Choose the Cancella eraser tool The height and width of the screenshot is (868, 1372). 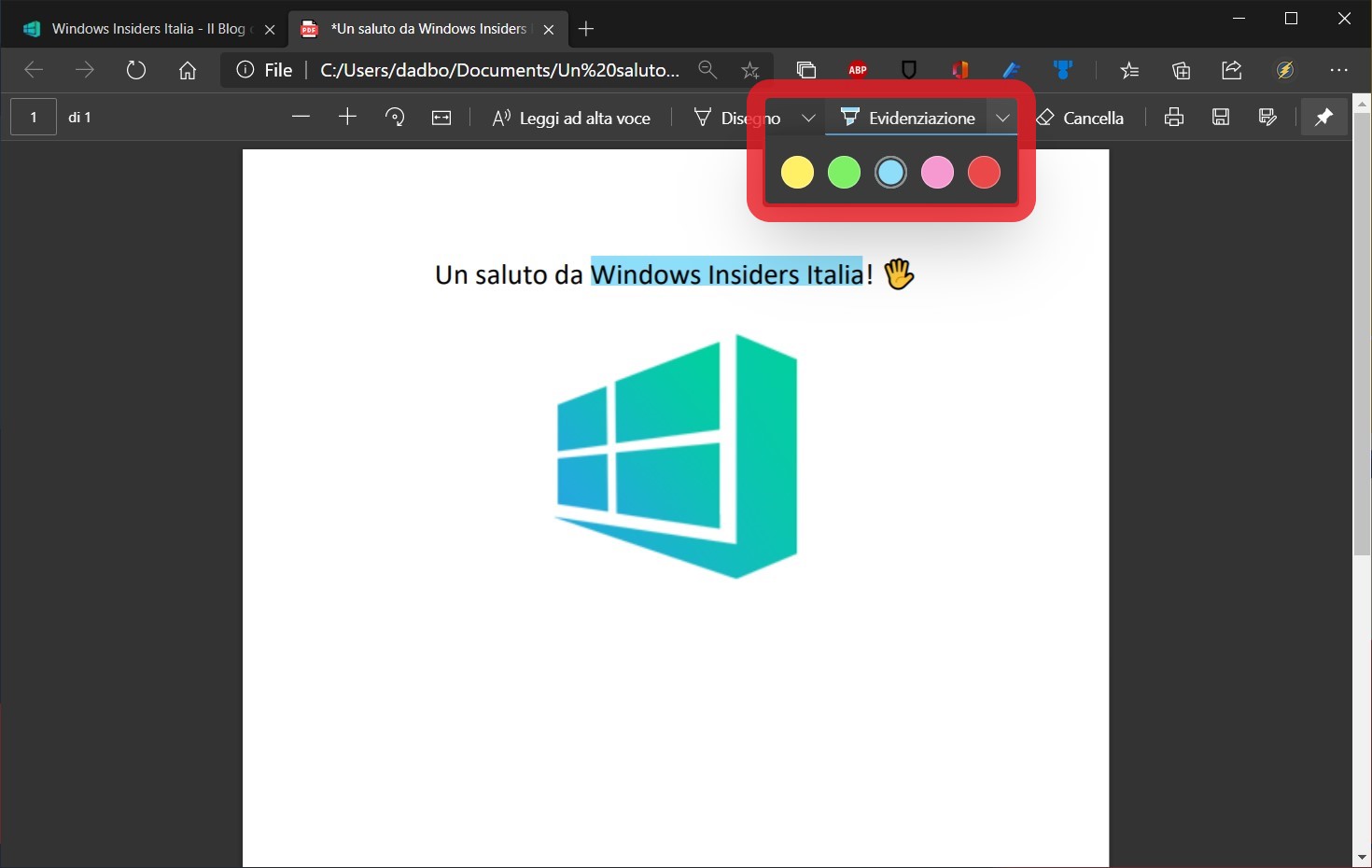1080,118
